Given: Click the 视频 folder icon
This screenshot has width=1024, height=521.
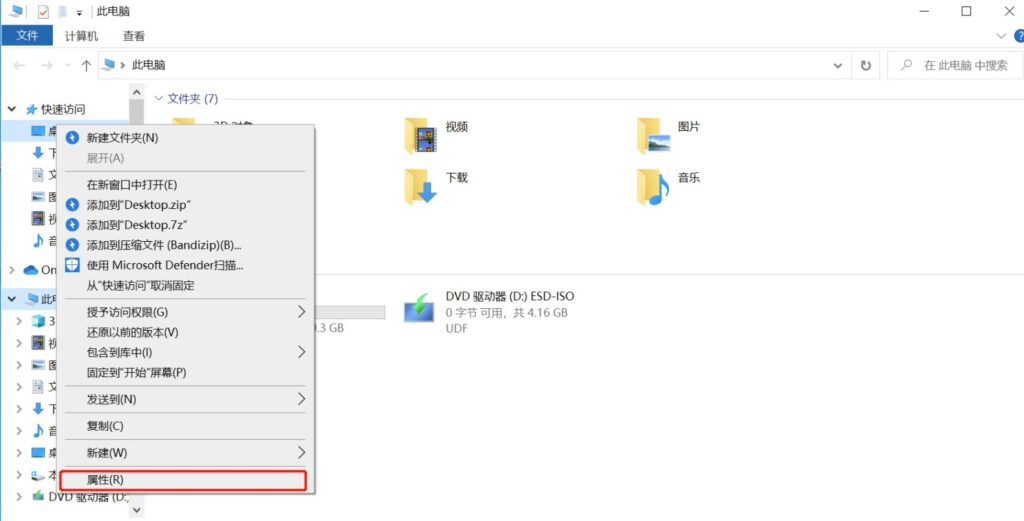Looking at the screenshot, I should click(422, 136).
